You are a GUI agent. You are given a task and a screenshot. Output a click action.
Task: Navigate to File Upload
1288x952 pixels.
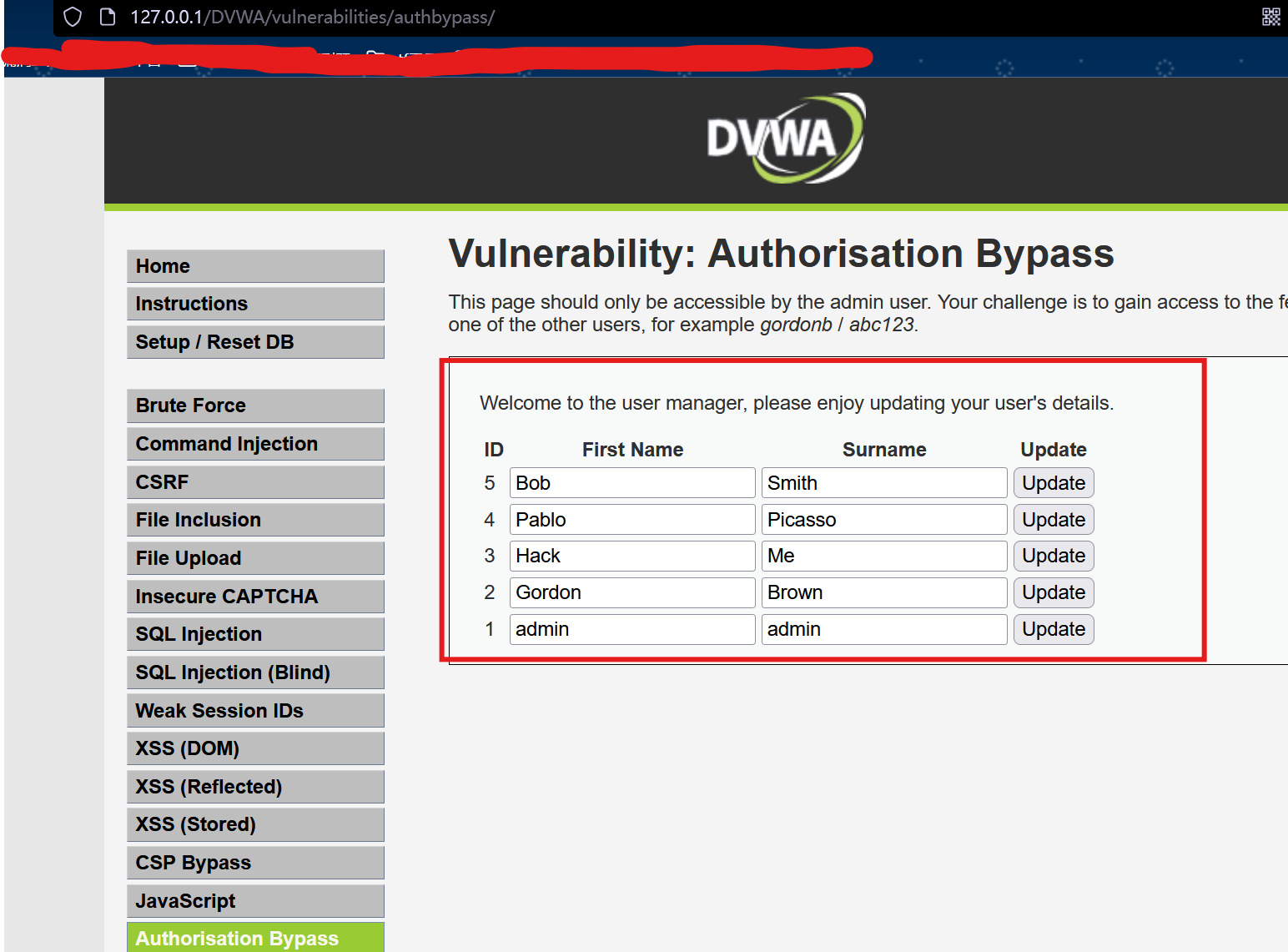click(255, 558)
